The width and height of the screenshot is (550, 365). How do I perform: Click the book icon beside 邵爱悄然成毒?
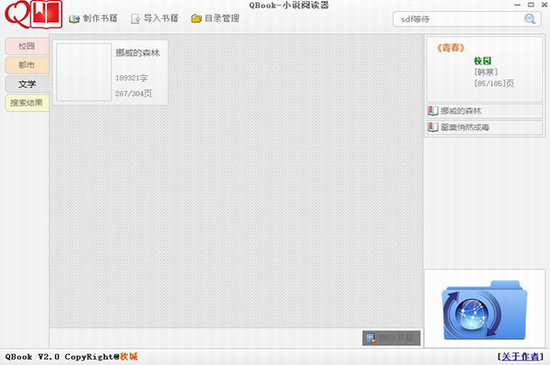click(x=433, y=127)
